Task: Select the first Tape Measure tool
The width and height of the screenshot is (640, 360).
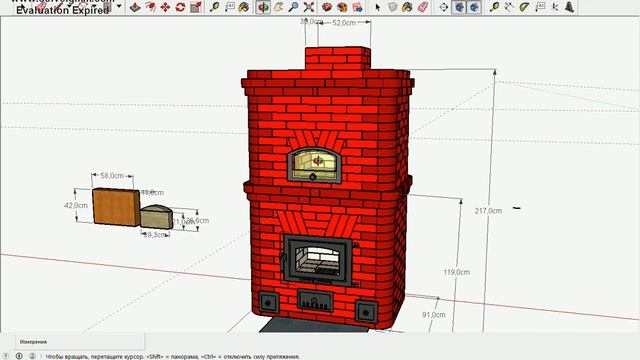Action: 214,7
